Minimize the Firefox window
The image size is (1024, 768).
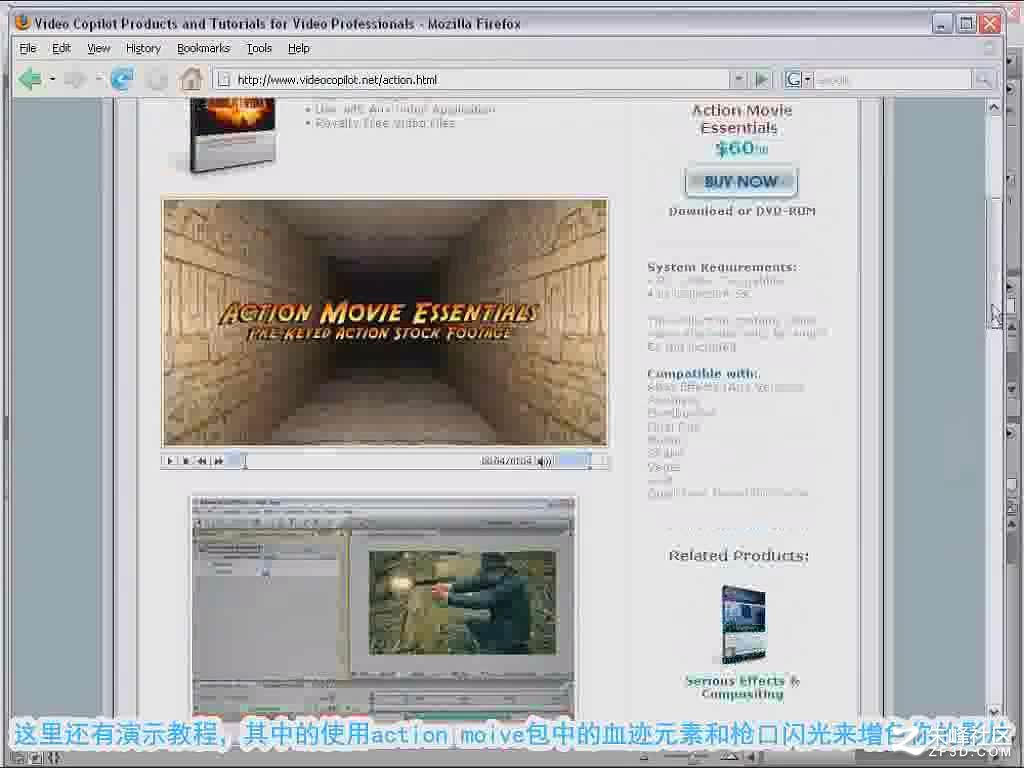(942, 24)
